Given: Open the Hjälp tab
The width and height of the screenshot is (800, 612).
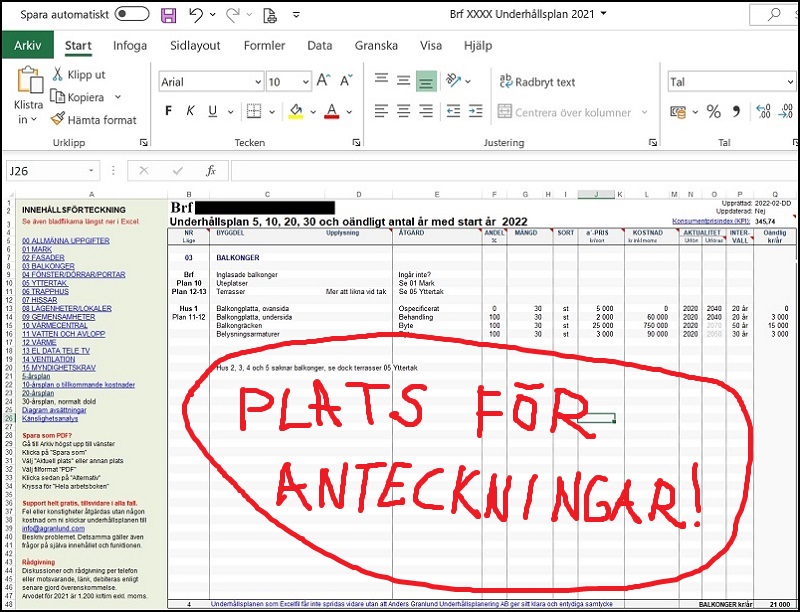Looking at the screenshot, I should pos(478,45).
